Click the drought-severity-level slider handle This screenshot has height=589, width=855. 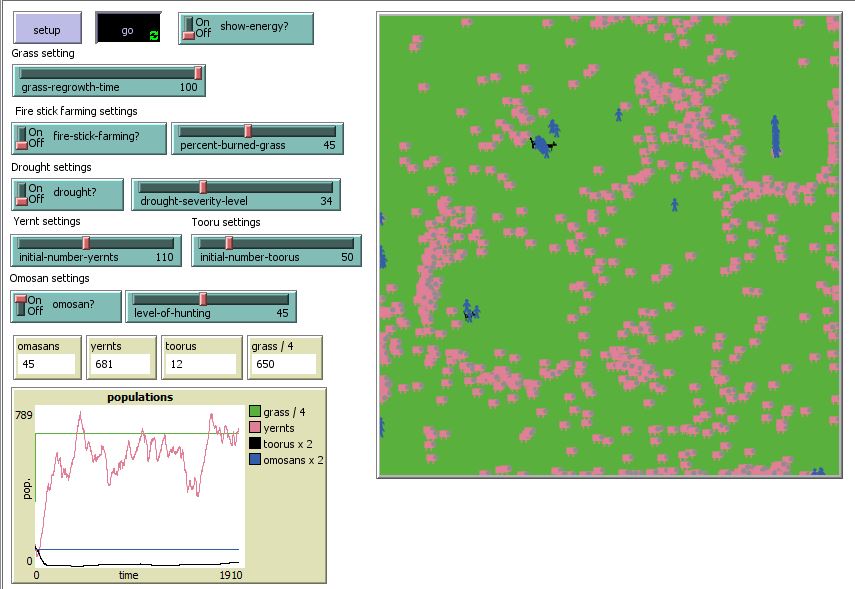203,187
